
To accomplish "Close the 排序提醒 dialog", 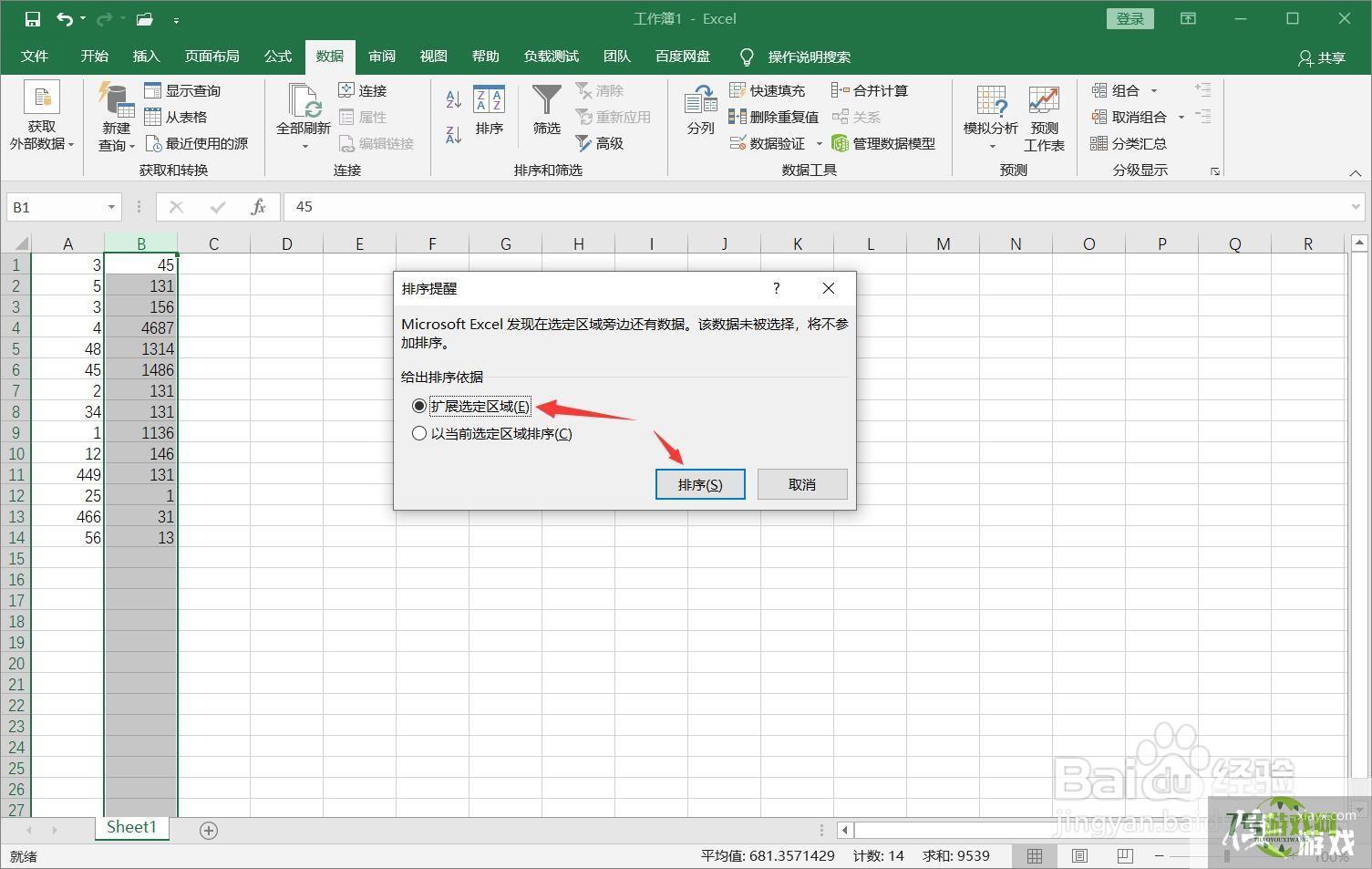I will coord(828,288).
